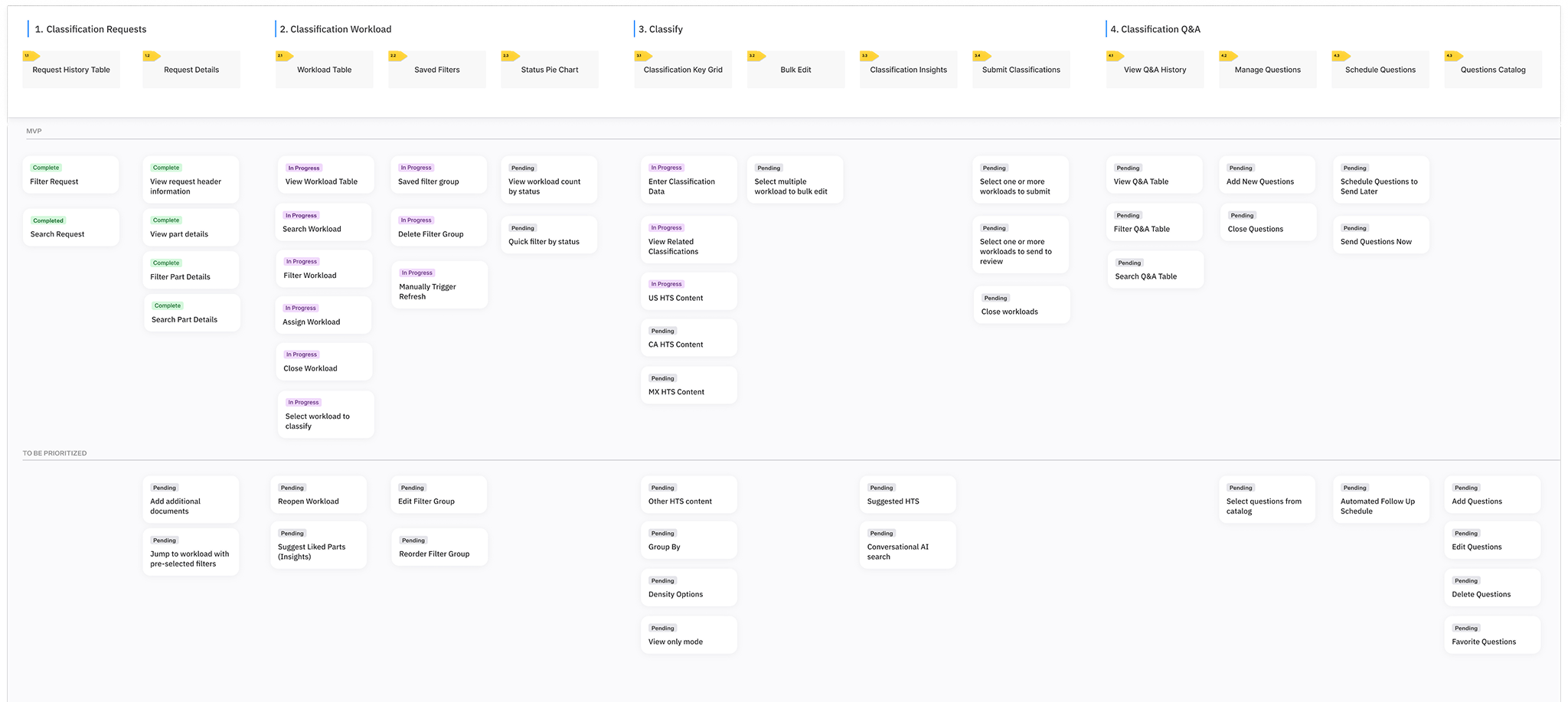Image resolution: width=1568 pixels, height=702 pixels.
Task: Select the Assign Workload card
Action: pos(324,315)
